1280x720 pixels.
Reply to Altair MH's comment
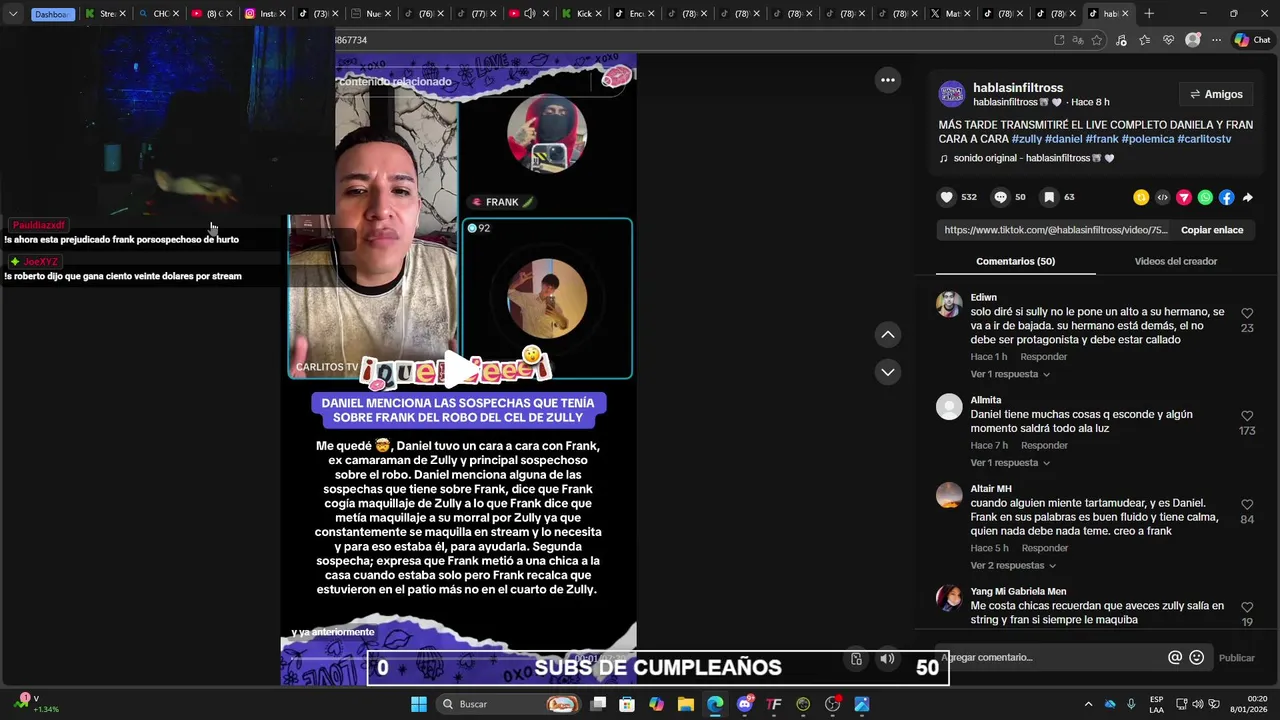coord(1044,548)
